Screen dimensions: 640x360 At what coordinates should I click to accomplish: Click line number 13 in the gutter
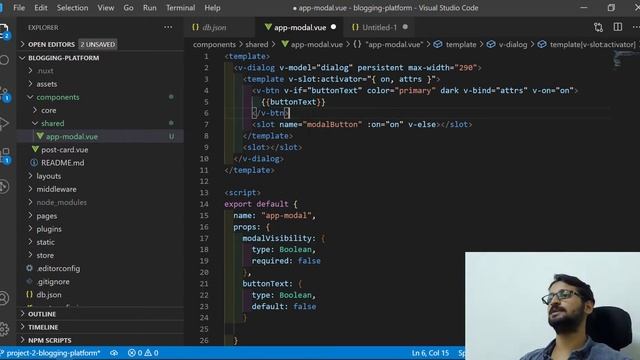coord(204,192)
